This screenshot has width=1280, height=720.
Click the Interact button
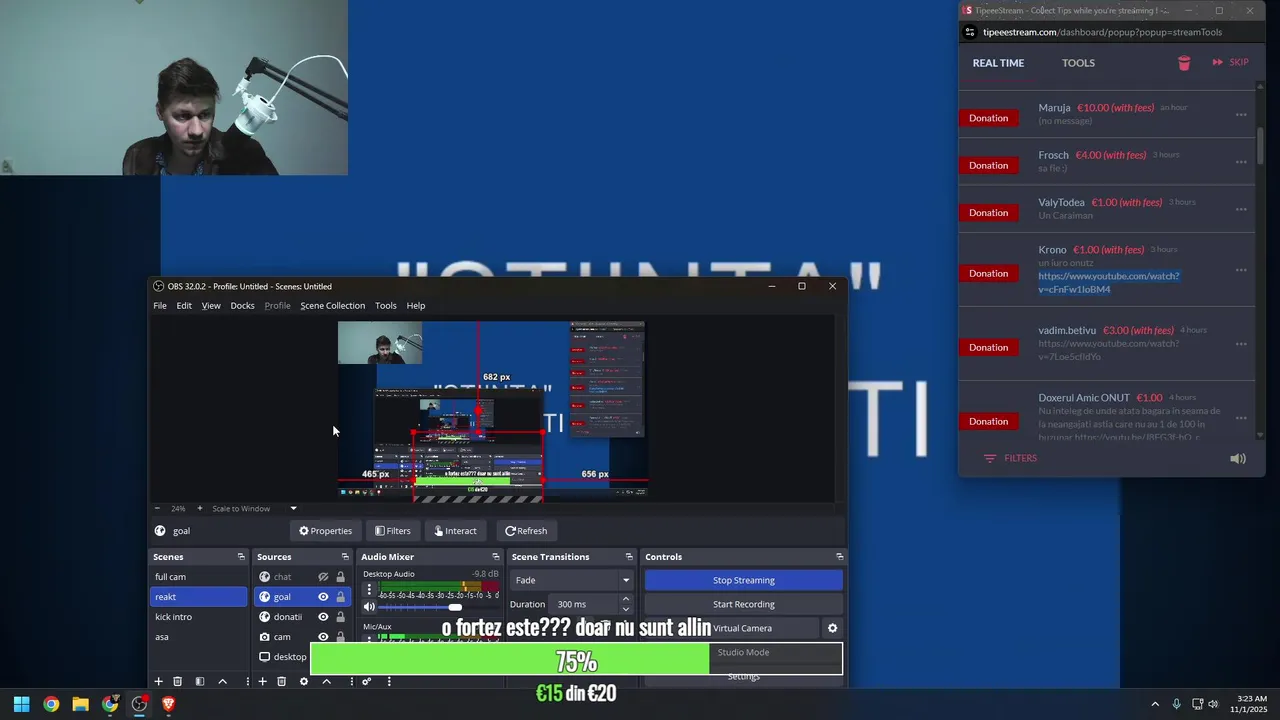[454, 531]
